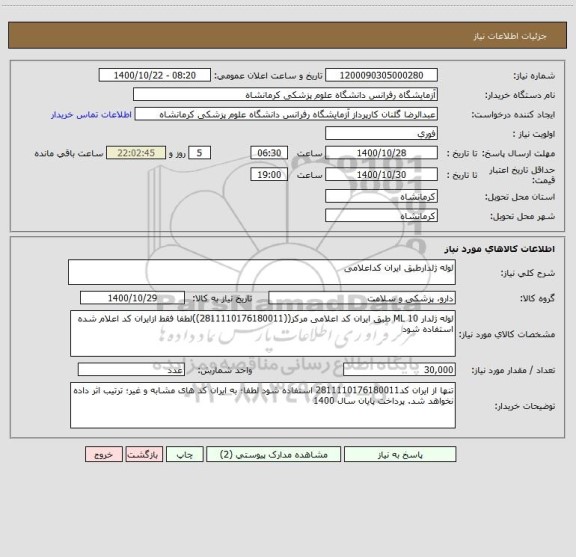Screen dimensions: 576x557
Task: Click the مهلت ارسال پاسخ label
Action: coord(518,154)
